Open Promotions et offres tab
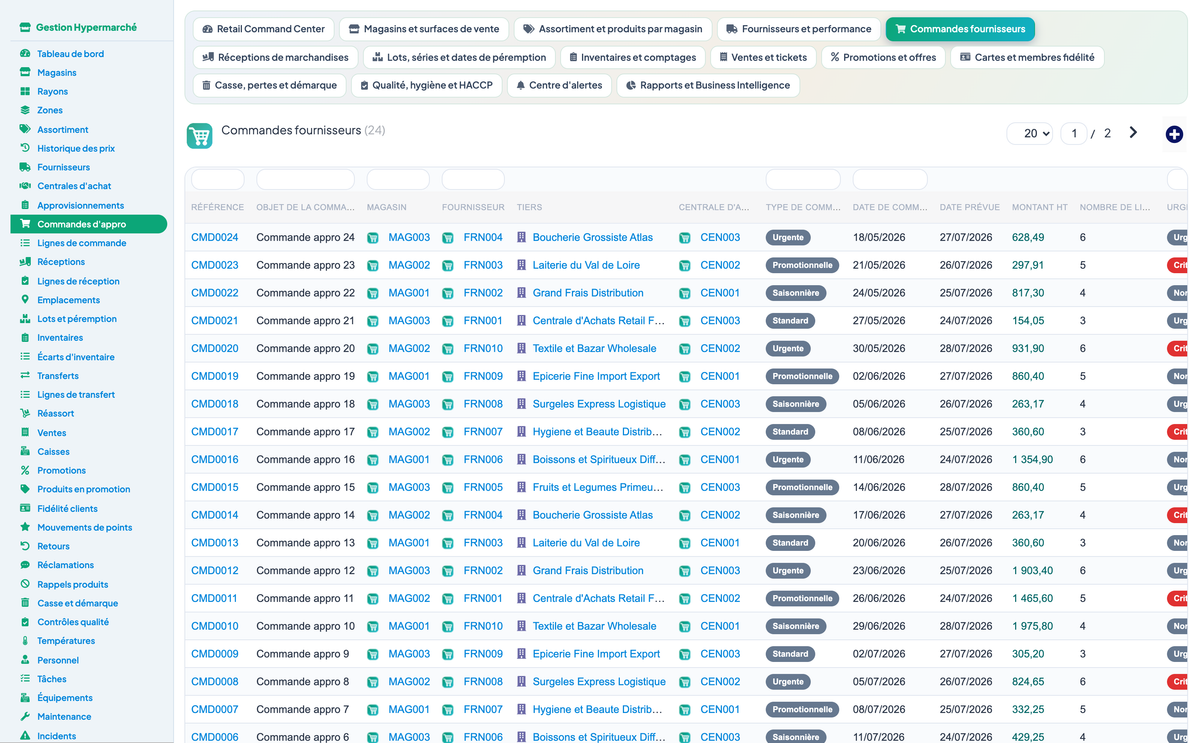 [x=883, y=57]
